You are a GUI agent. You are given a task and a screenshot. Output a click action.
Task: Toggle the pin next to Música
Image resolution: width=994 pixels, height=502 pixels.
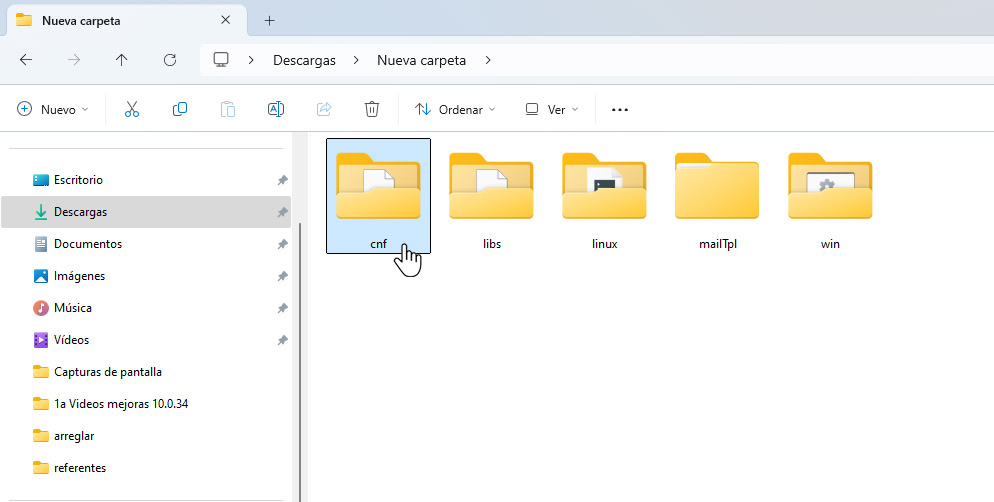[x=282, y=308]
